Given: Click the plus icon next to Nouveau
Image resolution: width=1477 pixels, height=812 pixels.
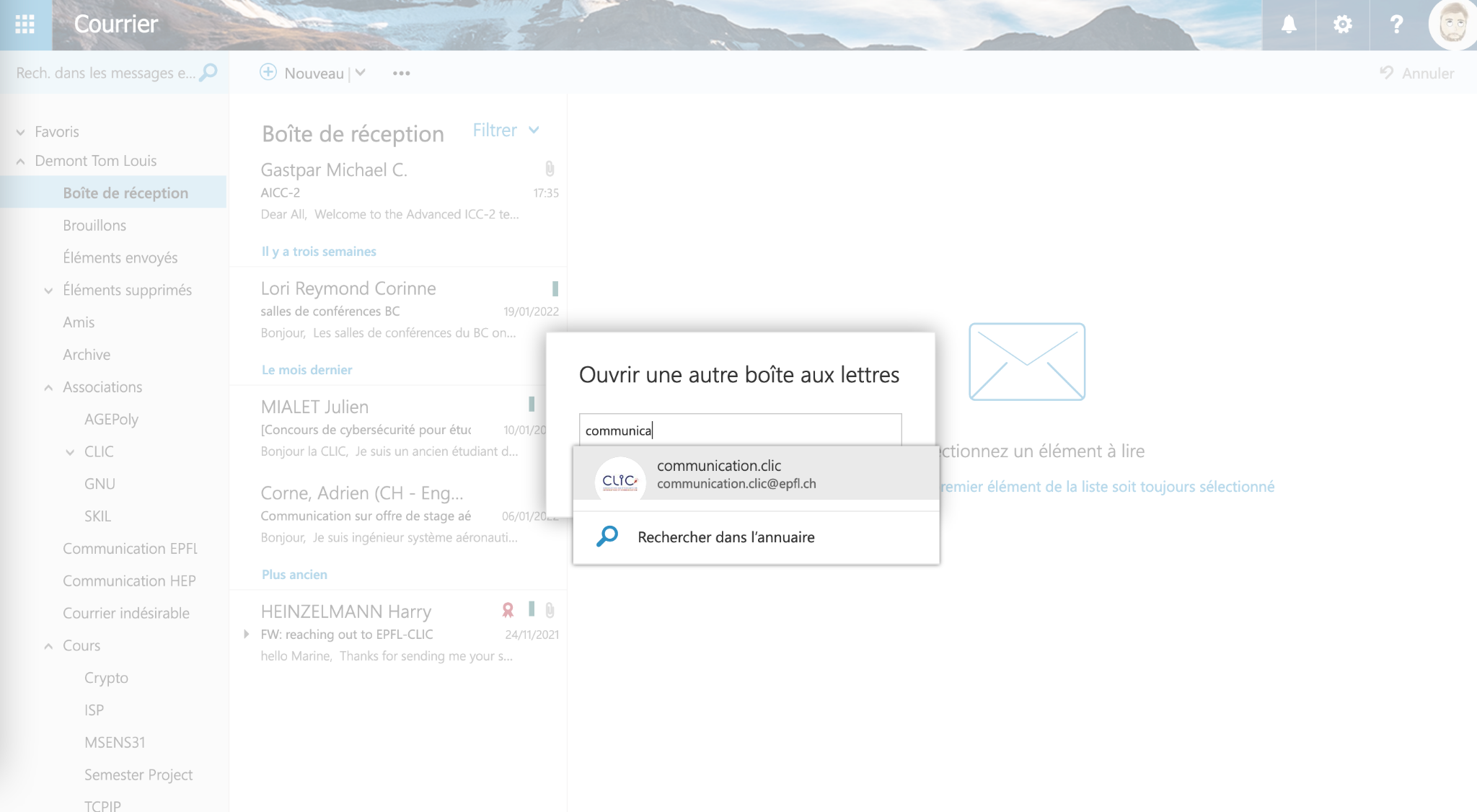Looking at the screenshot, I should pyautogui.click(x=268, y=72).
